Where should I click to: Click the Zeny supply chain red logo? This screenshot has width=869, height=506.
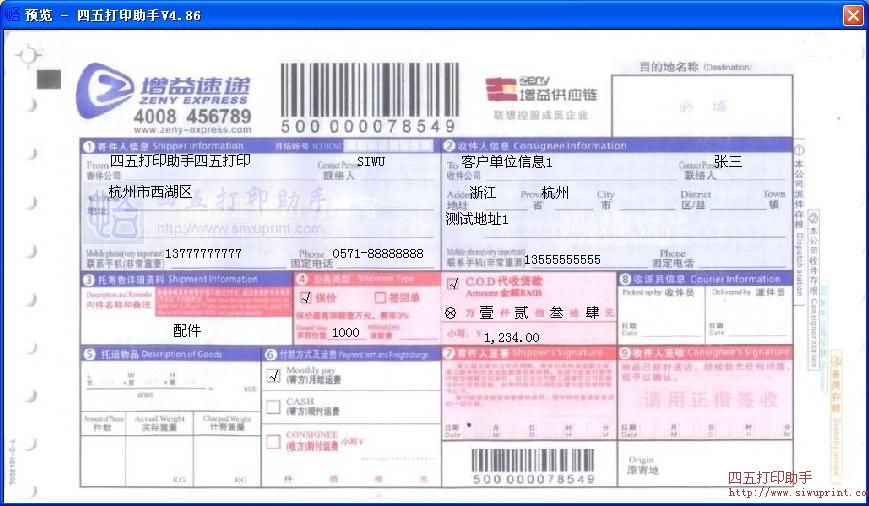(x=501, y=89)
